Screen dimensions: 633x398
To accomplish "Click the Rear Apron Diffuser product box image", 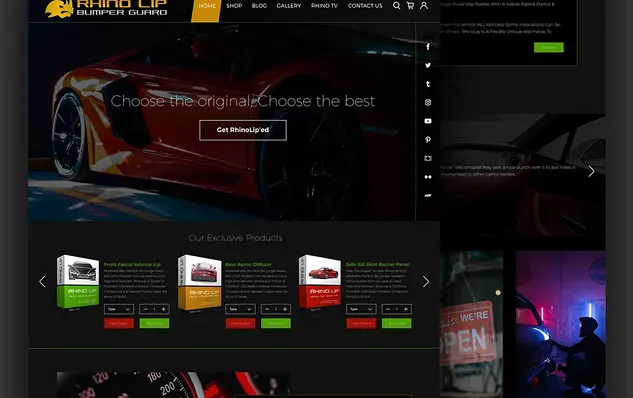I will [x=199, y=283].
